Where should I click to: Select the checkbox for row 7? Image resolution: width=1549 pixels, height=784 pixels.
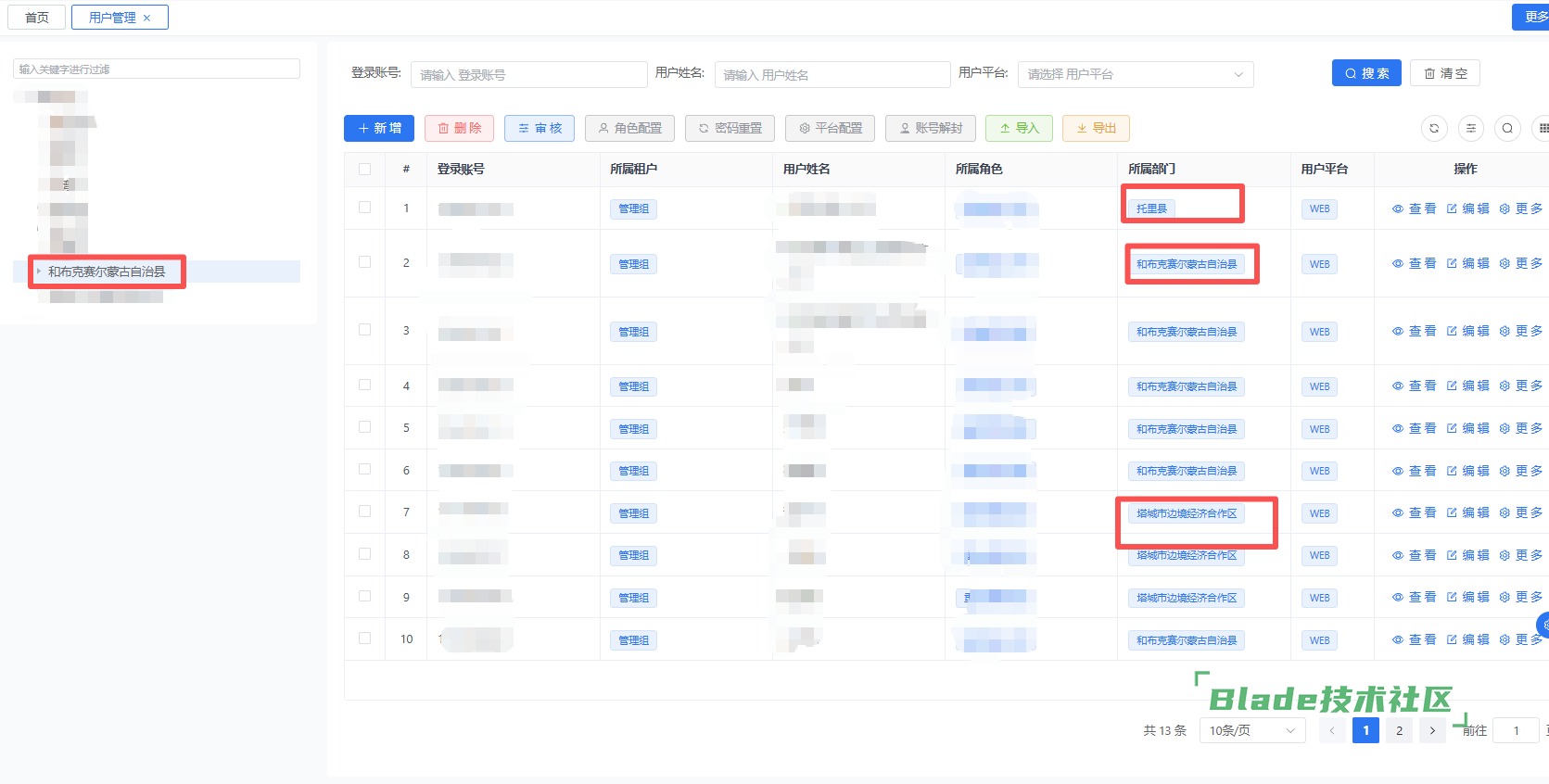pyautogui.click(x=364, y=512)
